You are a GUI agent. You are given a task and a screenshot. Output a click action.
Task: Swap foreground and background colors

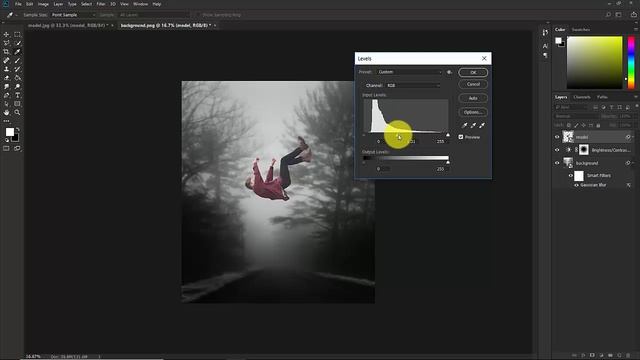(x=18, y=130)
